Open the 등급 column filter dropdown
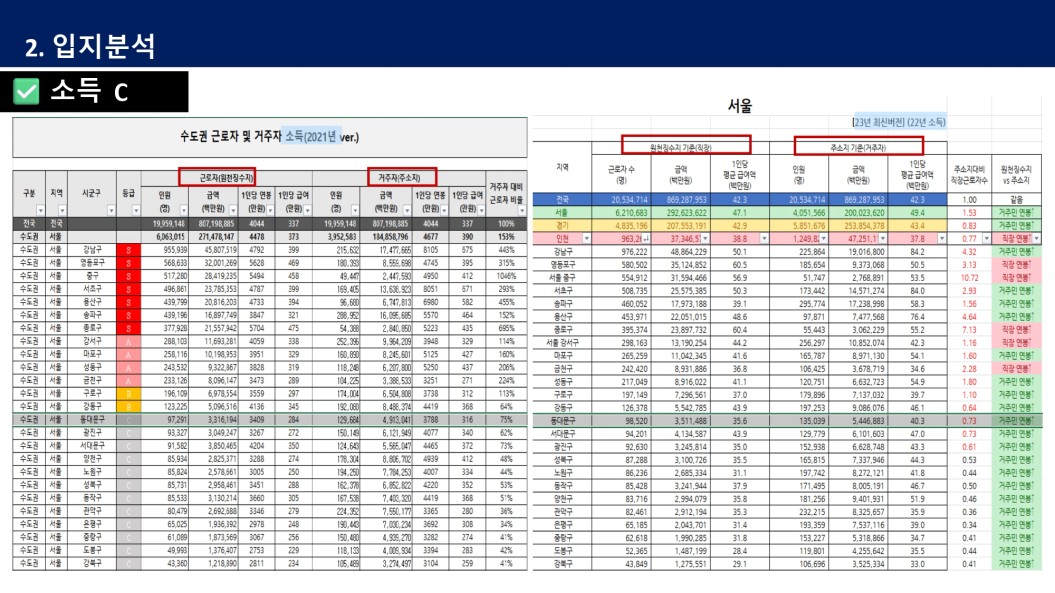This screenshot has width=1055, height=593. (x=136, y=211)
